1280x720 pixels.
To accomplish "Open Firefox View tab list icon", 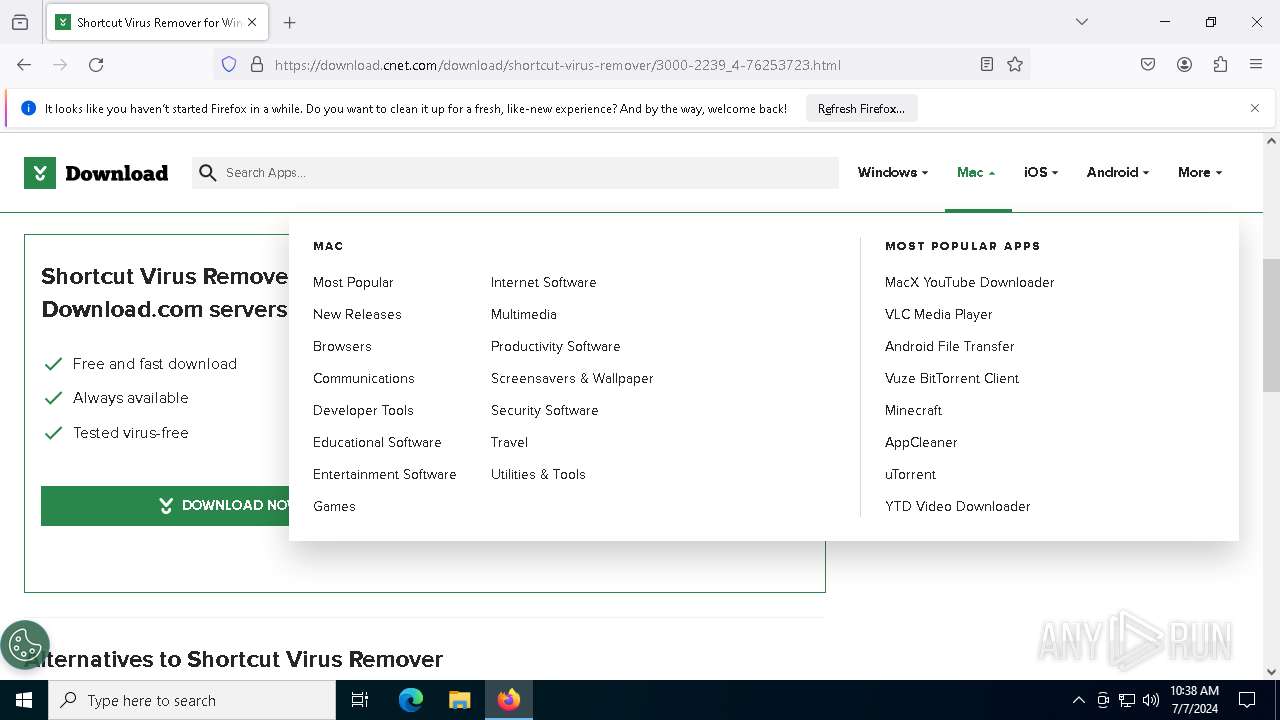I will click(20, 22).
